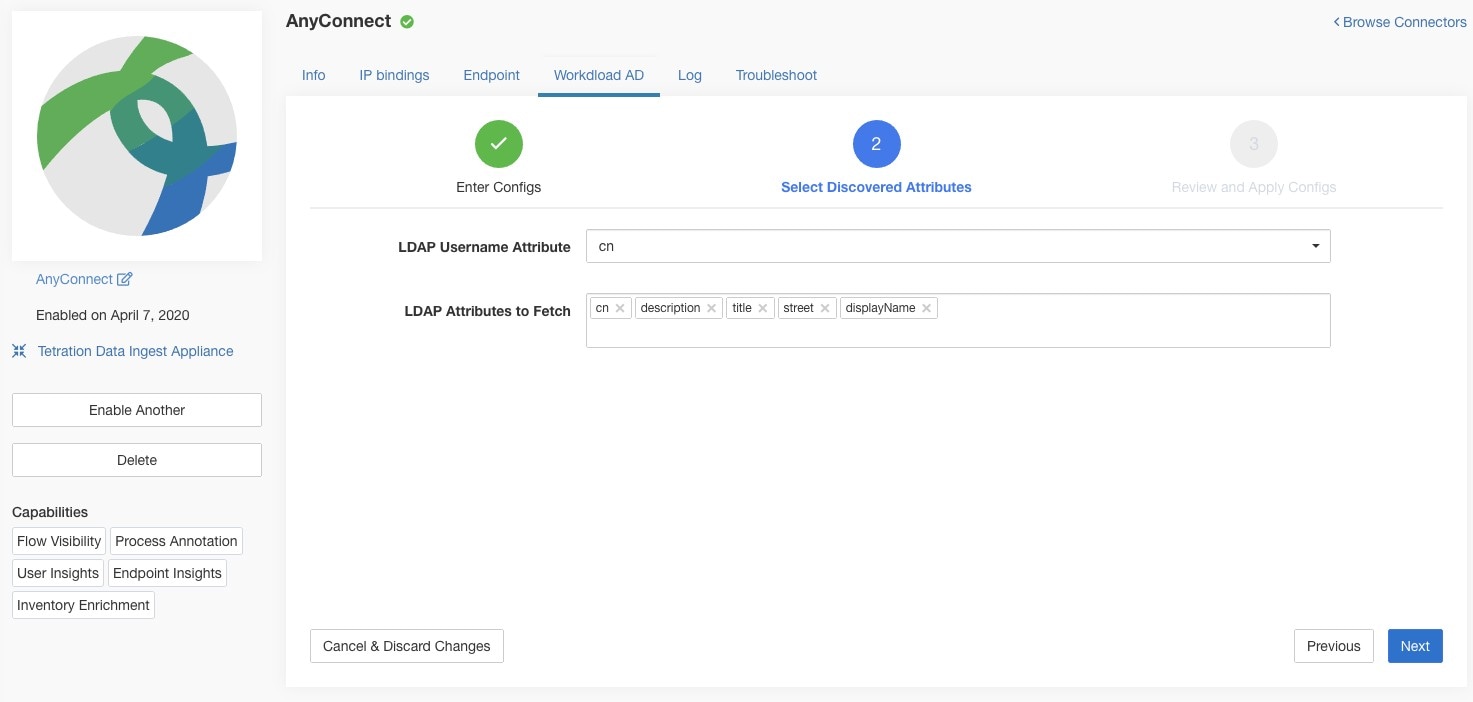This screenshot has width=1473, height=702.
Task: Switch to the Info tab
Action: pos(314,75)
